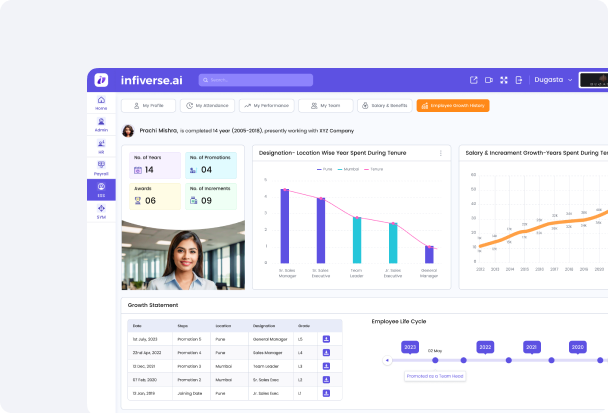Click the open-in-new-window icon in header
The height and width of the screenshot is (413, 608).
tap(473, 80)
